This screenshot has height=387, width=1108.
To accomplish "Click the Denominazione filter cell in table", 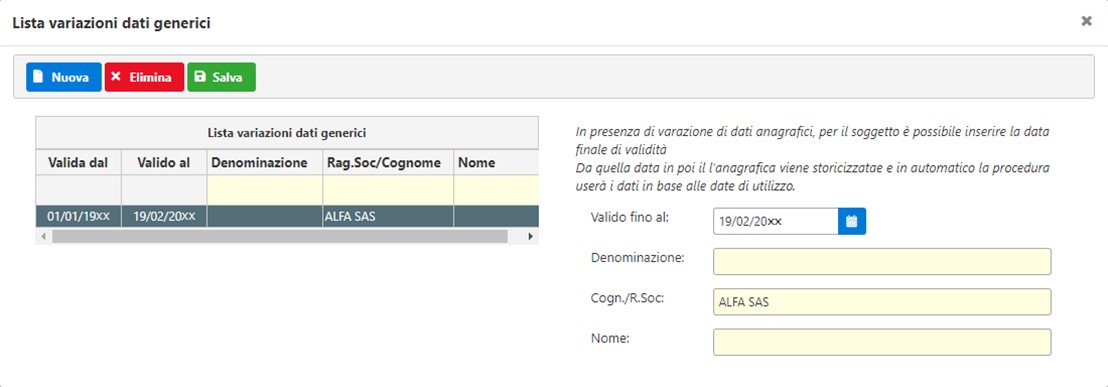I will click(x=265, y=190).
